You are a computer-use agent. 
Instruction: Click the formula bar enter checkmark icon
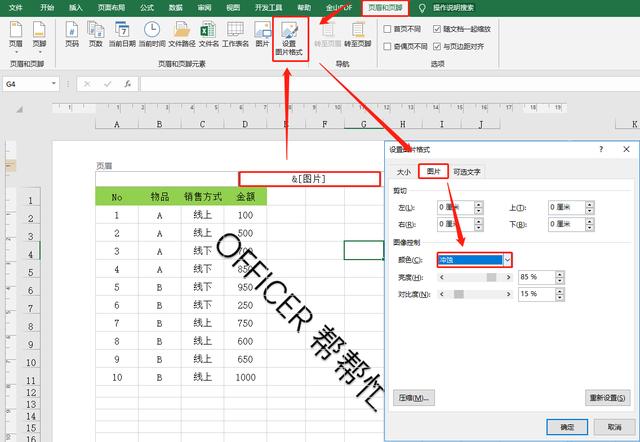[x=107, y=84]
